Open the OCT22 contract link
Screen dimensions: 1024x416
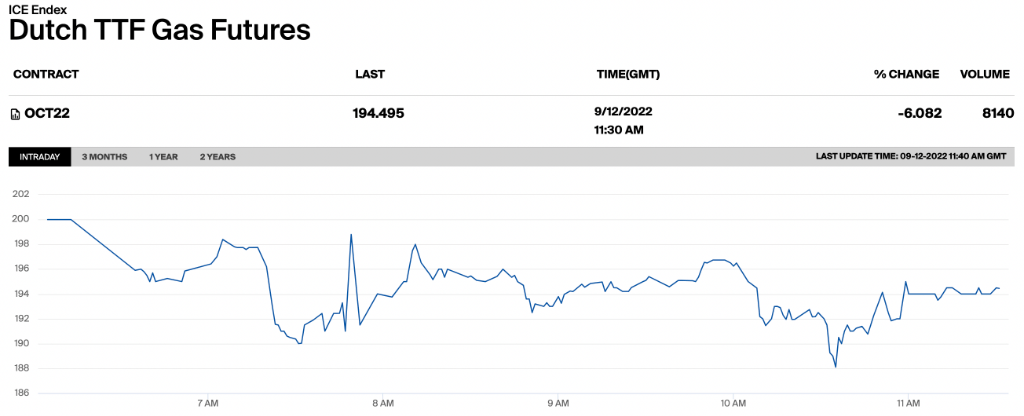pos(45,114)
